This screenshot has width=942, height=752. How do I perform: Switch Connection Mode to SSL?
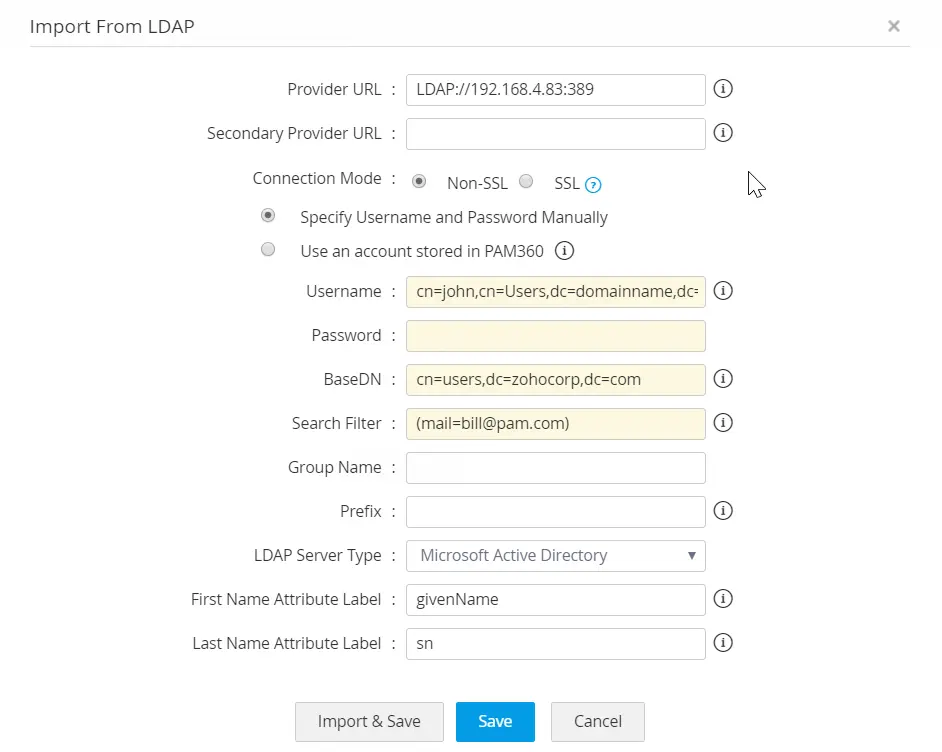point(526,181)
